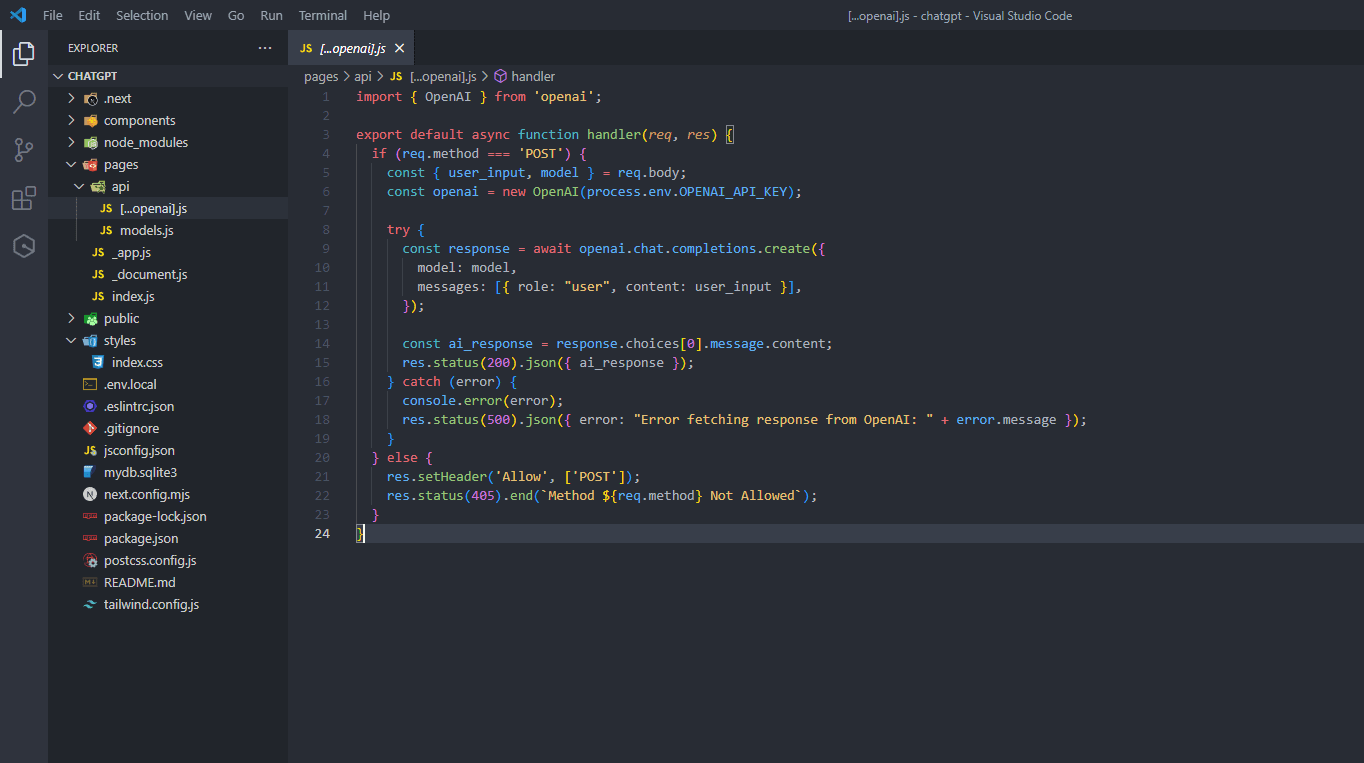Click the api breadcrumb segment
The height and width of the screenshot is (763, 1364).
[363, 76]
